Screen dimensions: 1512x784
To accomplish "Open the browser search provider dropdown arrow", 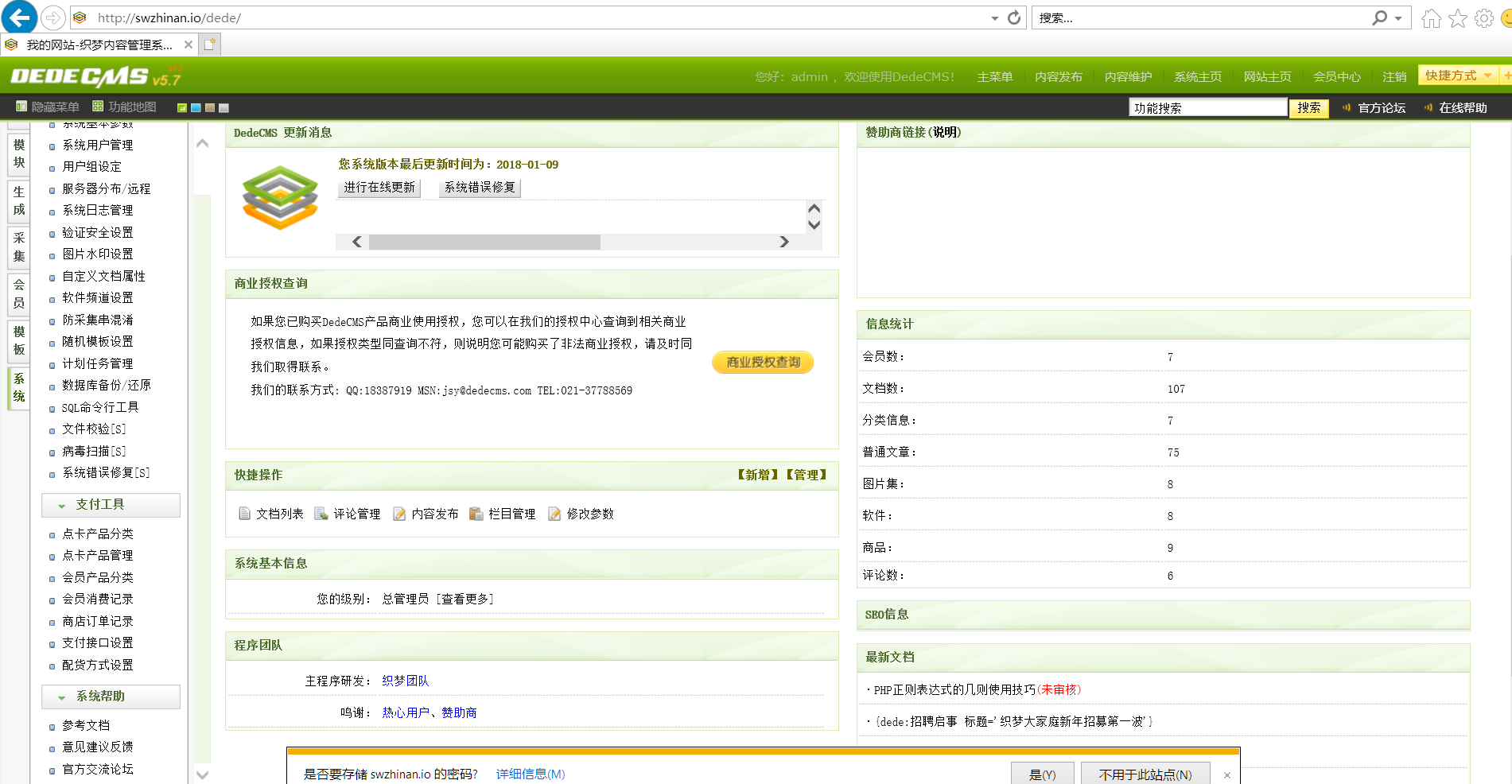I will 1398,18.
